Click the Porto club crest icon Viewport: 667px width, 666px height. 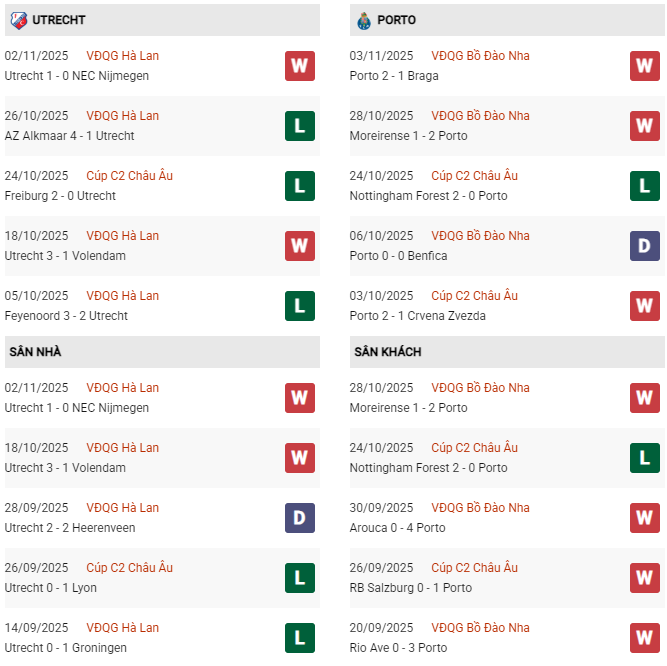[x=362, y=20]
